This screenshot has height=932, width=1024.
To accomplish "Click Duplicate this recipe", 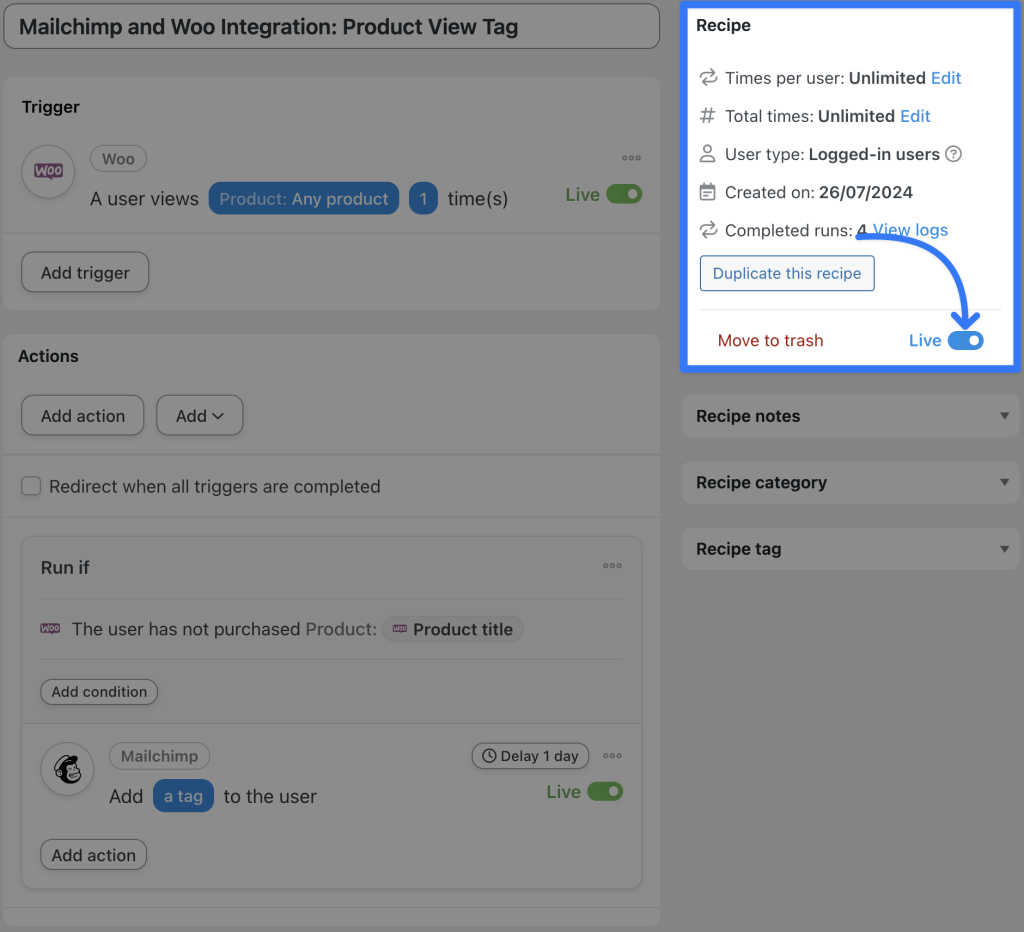I will [x=787, y=273].
